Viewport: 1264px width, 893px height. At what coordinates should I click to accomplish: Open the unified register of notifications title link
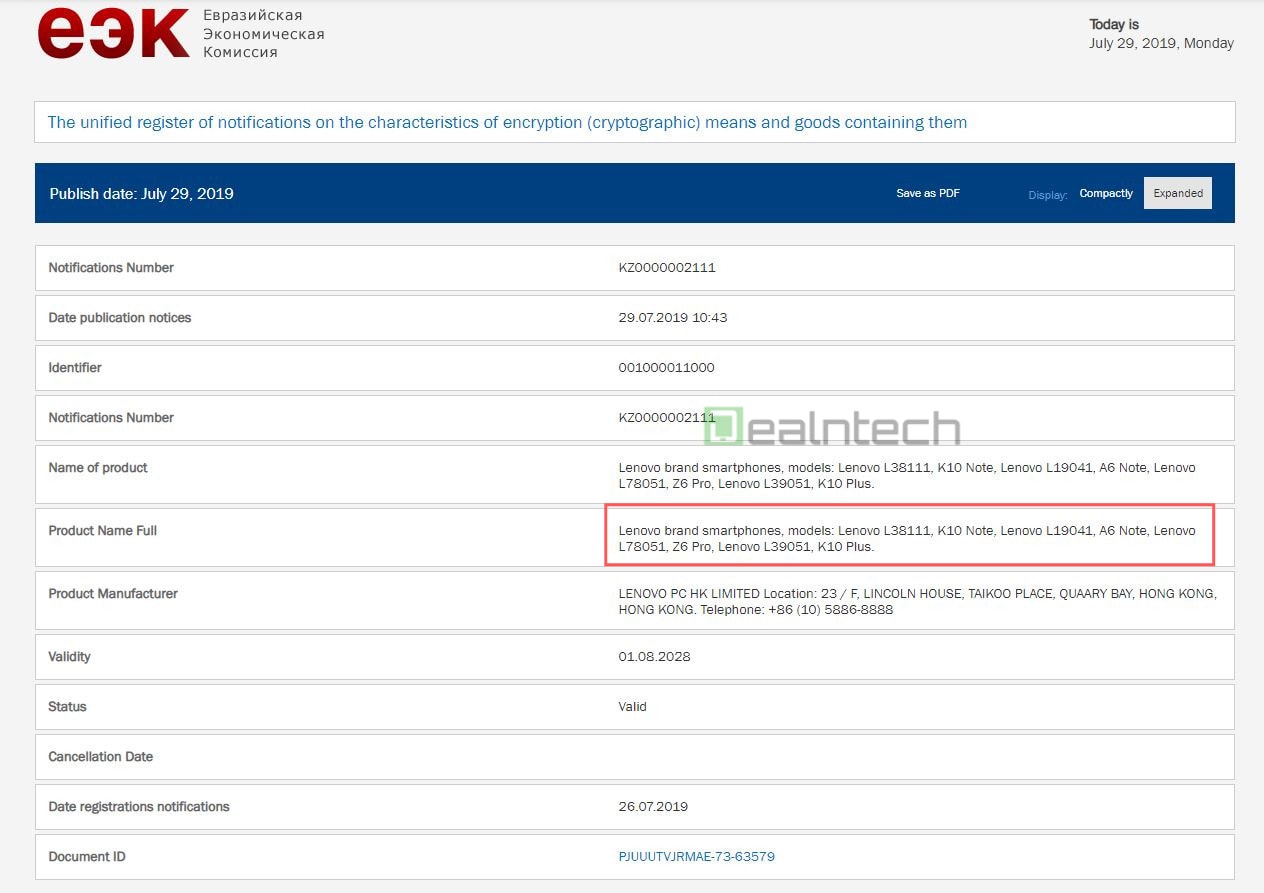pos(507,123)
